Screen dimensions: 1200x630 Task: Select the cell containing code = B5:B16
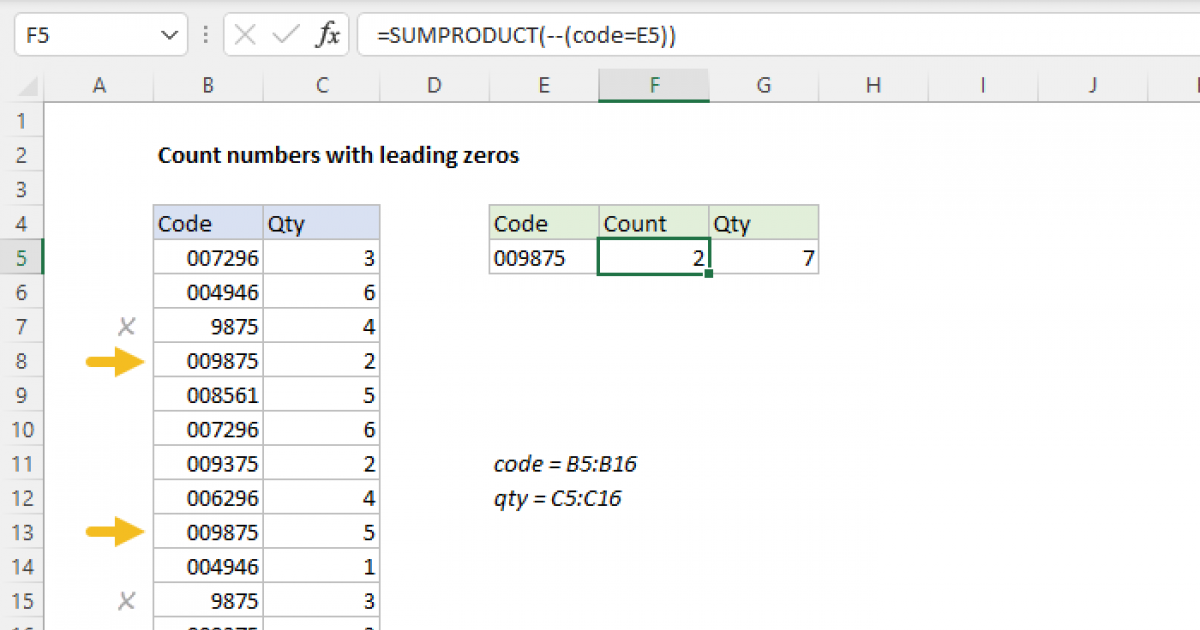point(567,464)
